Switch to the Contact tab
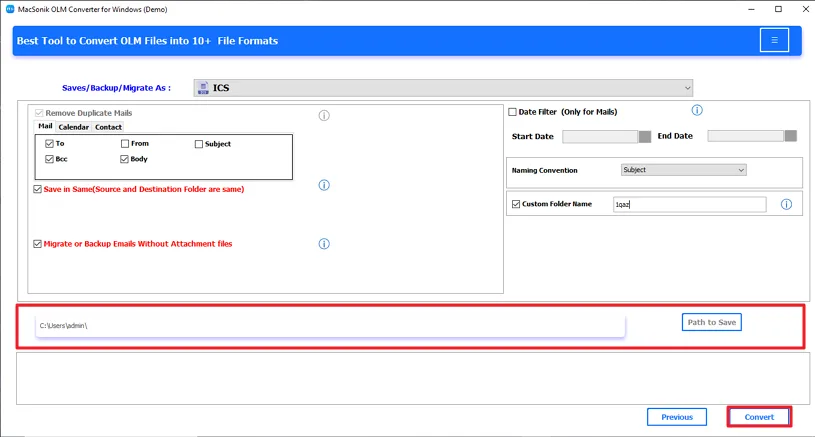This screenshot has width=815, height=437. point(108,127)
